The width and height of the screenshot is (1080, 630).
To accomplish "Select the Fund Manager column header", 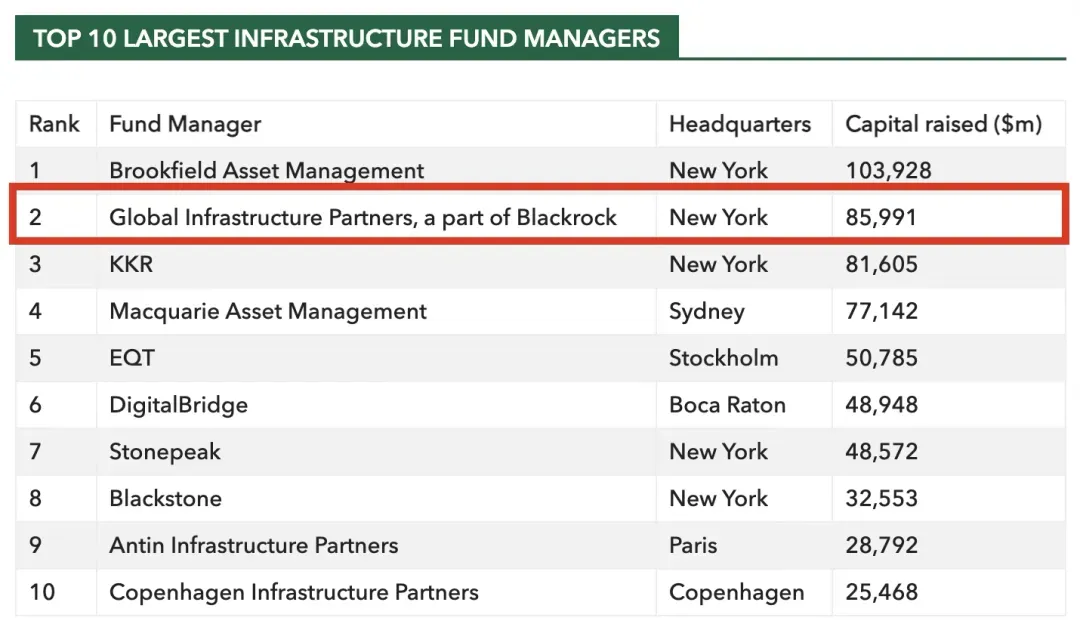I will (185, 124).
